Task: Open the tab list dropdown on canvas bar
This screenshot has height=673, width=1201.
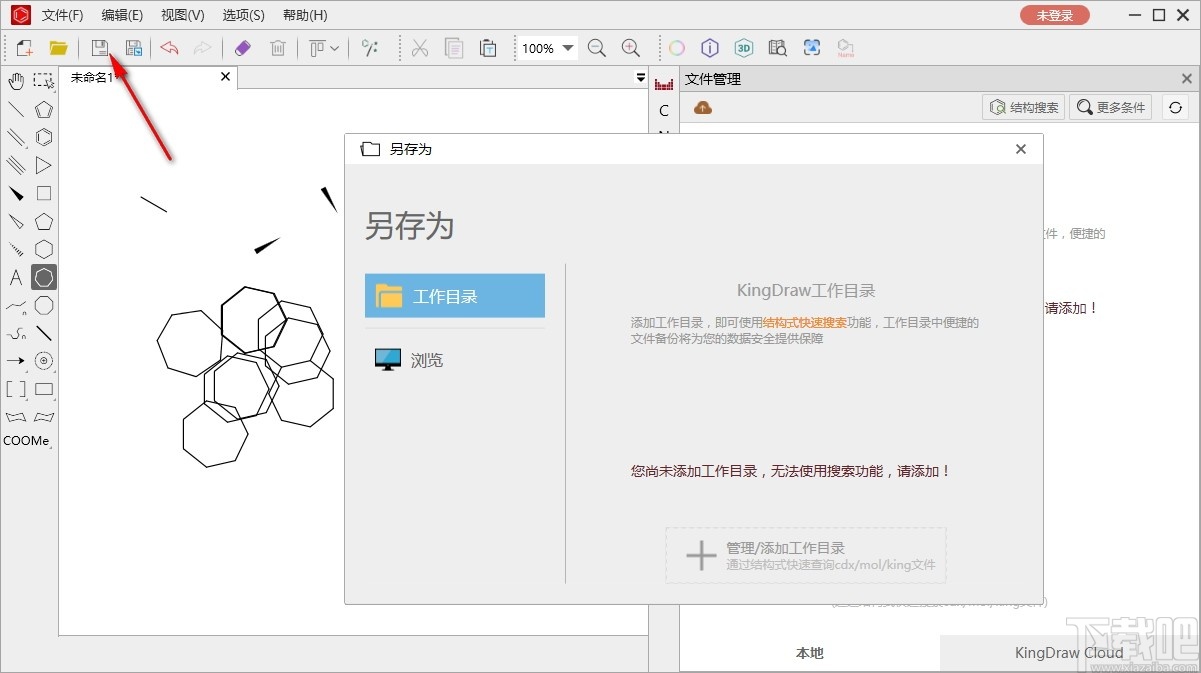Action: click(640, 76)
